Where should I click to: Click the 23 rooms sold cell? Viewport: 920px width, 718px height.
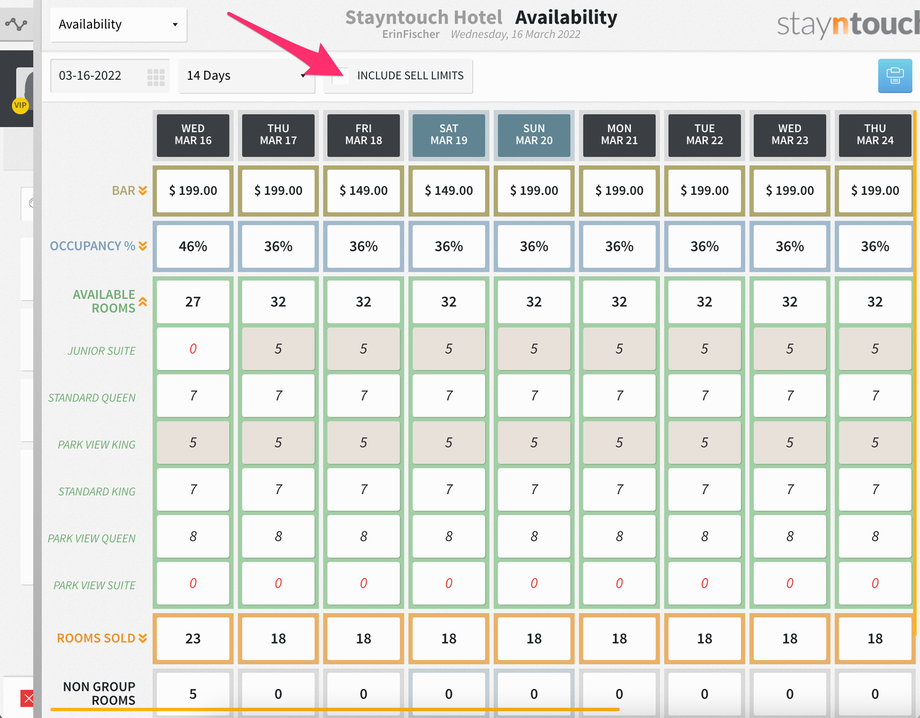point(193,638)
